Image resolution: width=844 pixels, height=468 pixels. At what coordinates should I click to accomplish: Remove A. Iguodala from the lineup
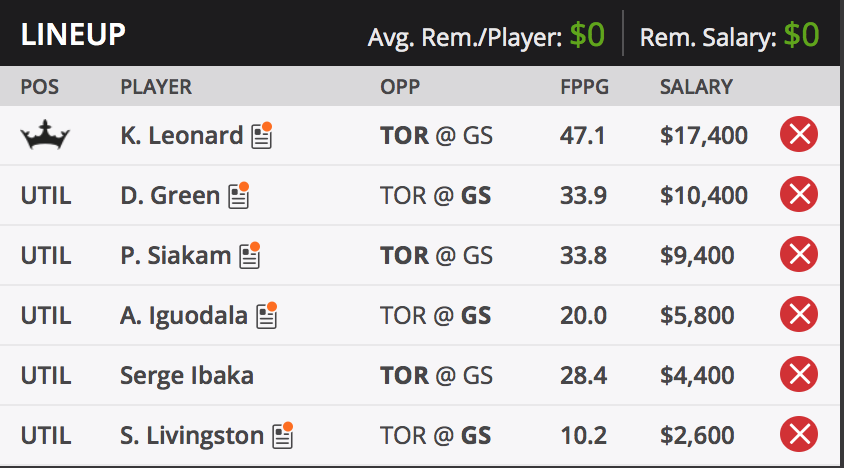(x=799, y=315)
